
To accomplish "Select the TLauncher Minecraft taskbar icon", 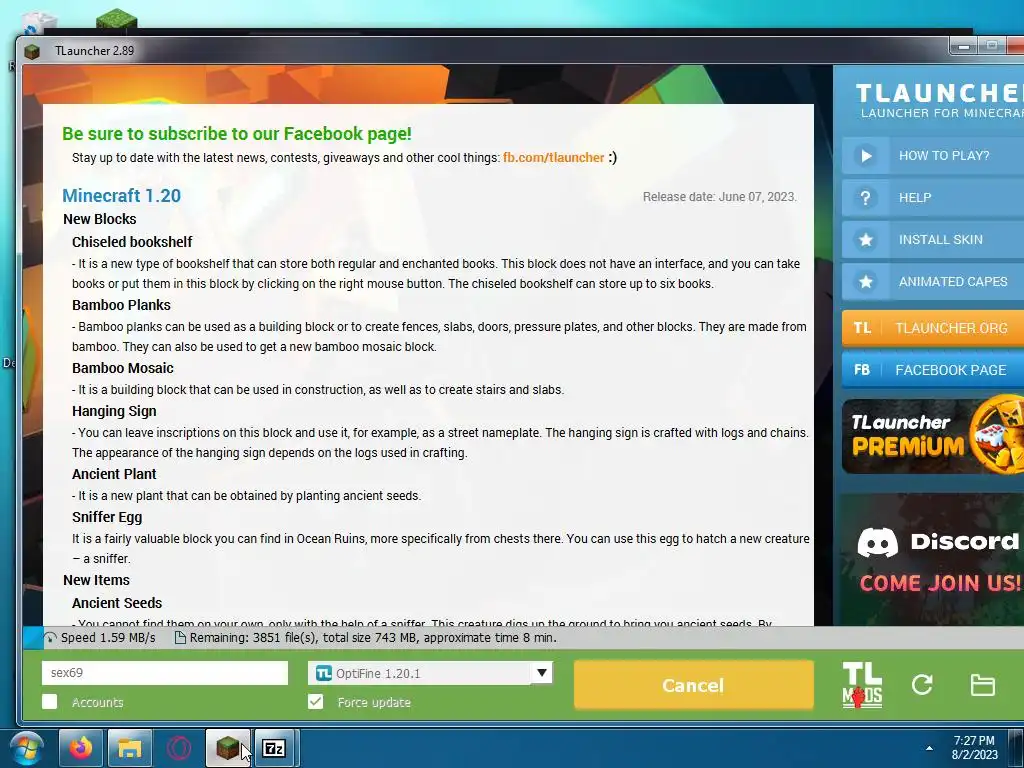I will 228,748.
